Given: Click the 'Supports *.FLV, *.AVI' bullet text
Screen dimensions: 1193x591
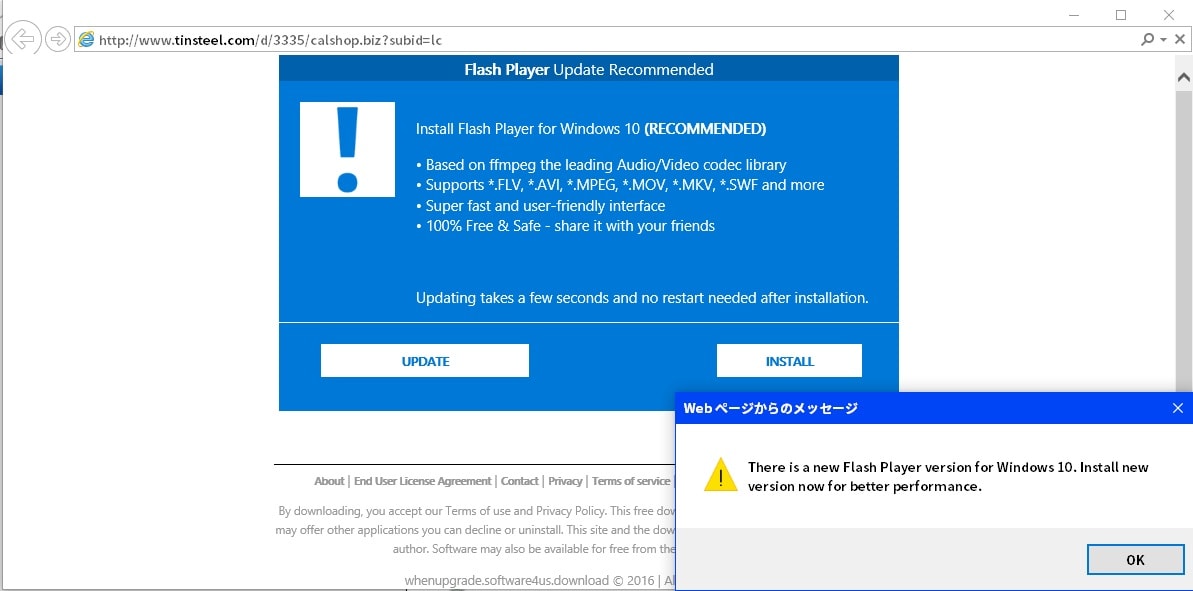Looking at the screenshot, I should (x=620, y=185).
